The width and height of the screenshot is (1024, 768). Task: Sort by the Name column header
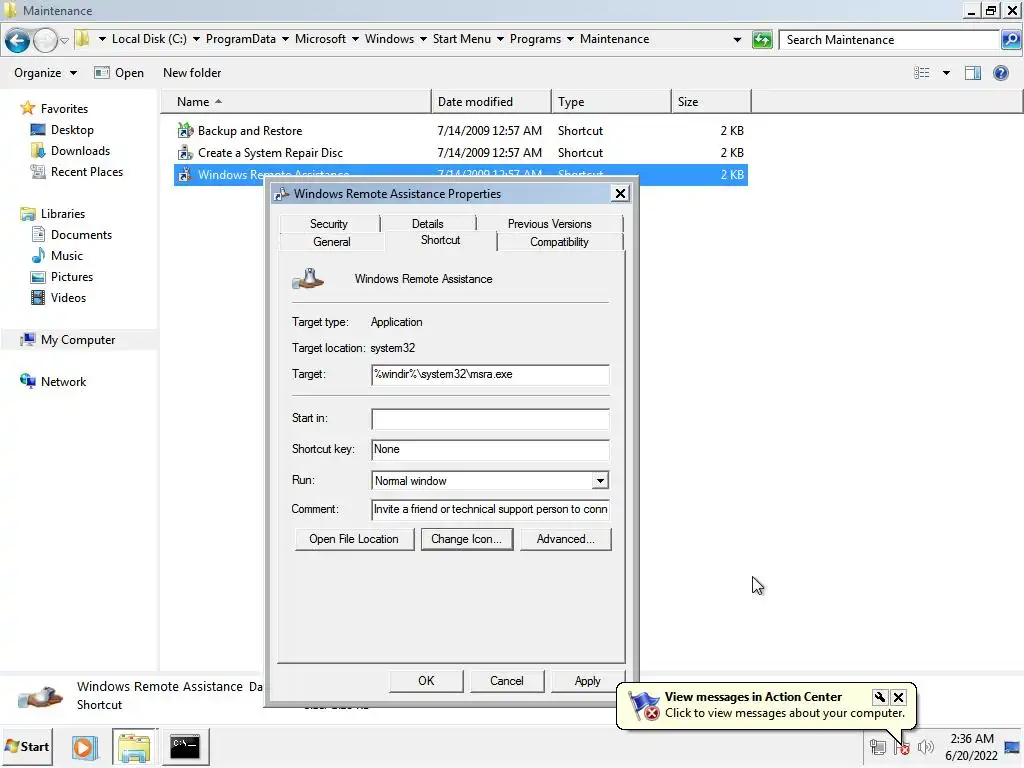[296, 102]
